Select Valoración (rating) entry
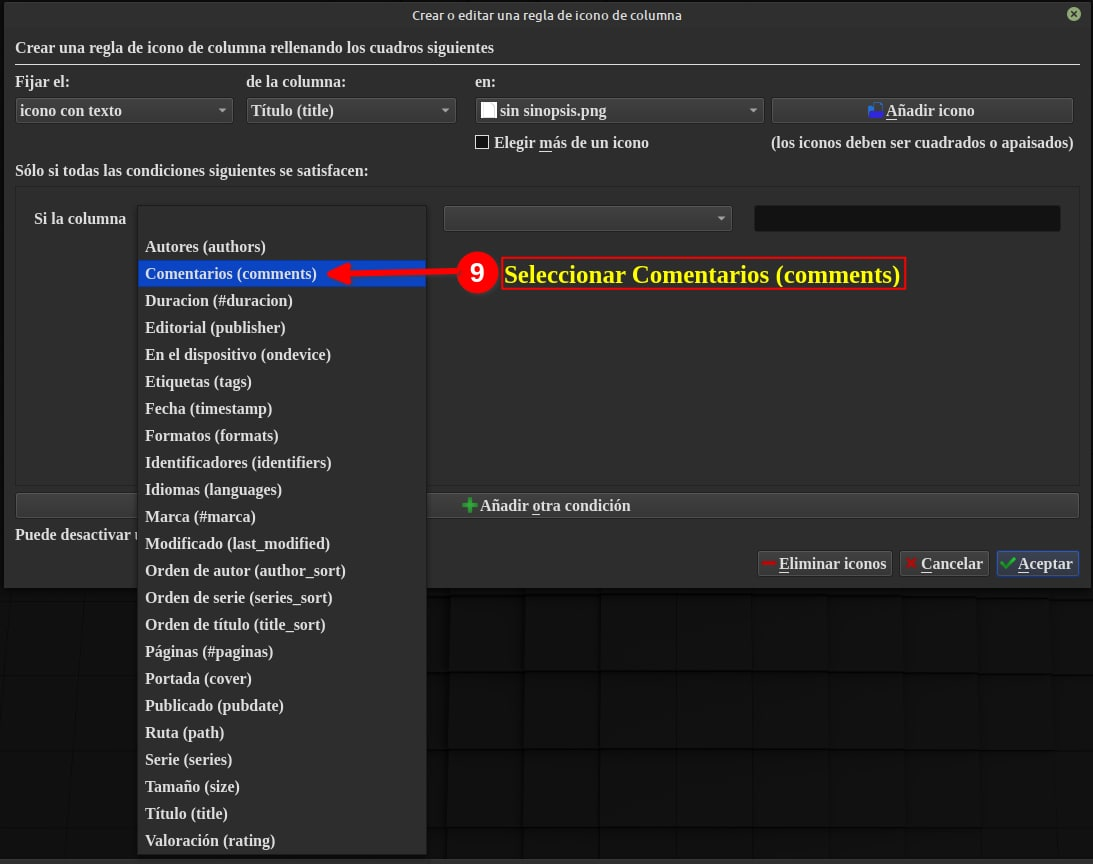The height and width of the screenshot is (864, 1093). pos(210,840)
